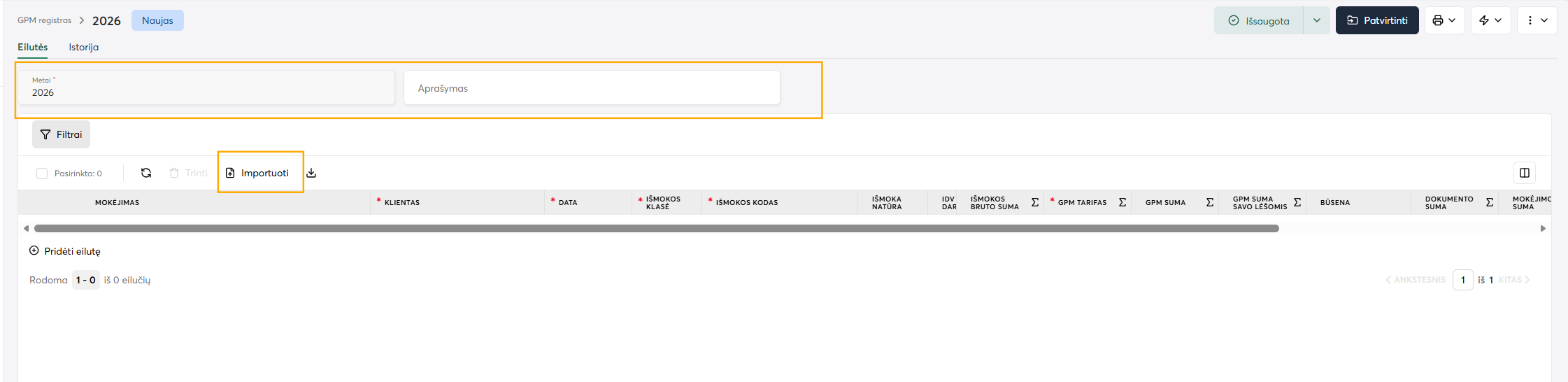Viewport: 1568px width, 382px height.
Task: Expand the Išsaugota status dropdown arrow
Action: click(x=1316, y=20)
